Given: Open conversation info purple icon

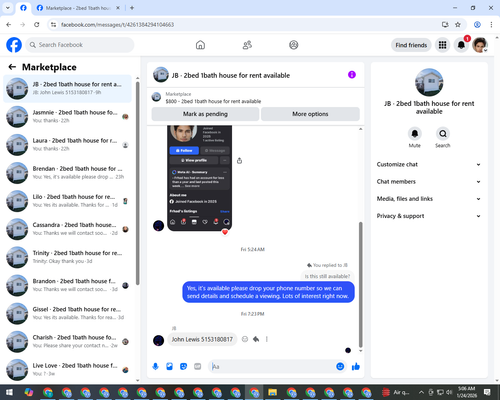Looking at the screenshot, I should pos(352,75).
